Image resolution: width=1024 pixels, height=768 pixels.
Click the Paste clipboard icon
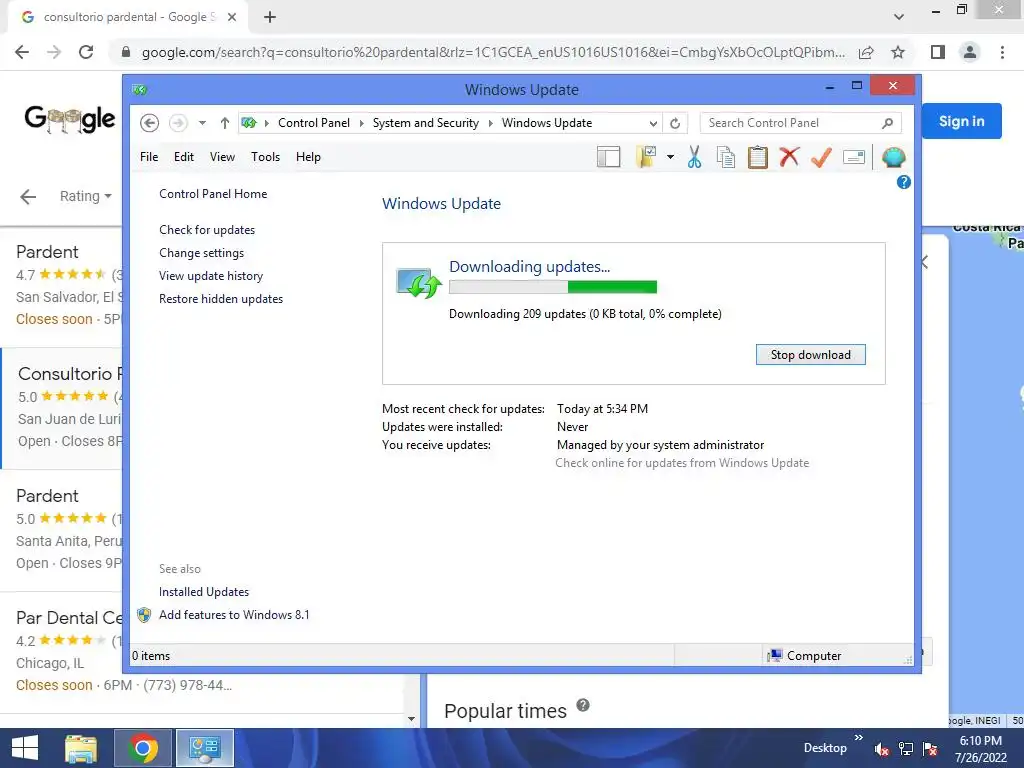point(758,157)
